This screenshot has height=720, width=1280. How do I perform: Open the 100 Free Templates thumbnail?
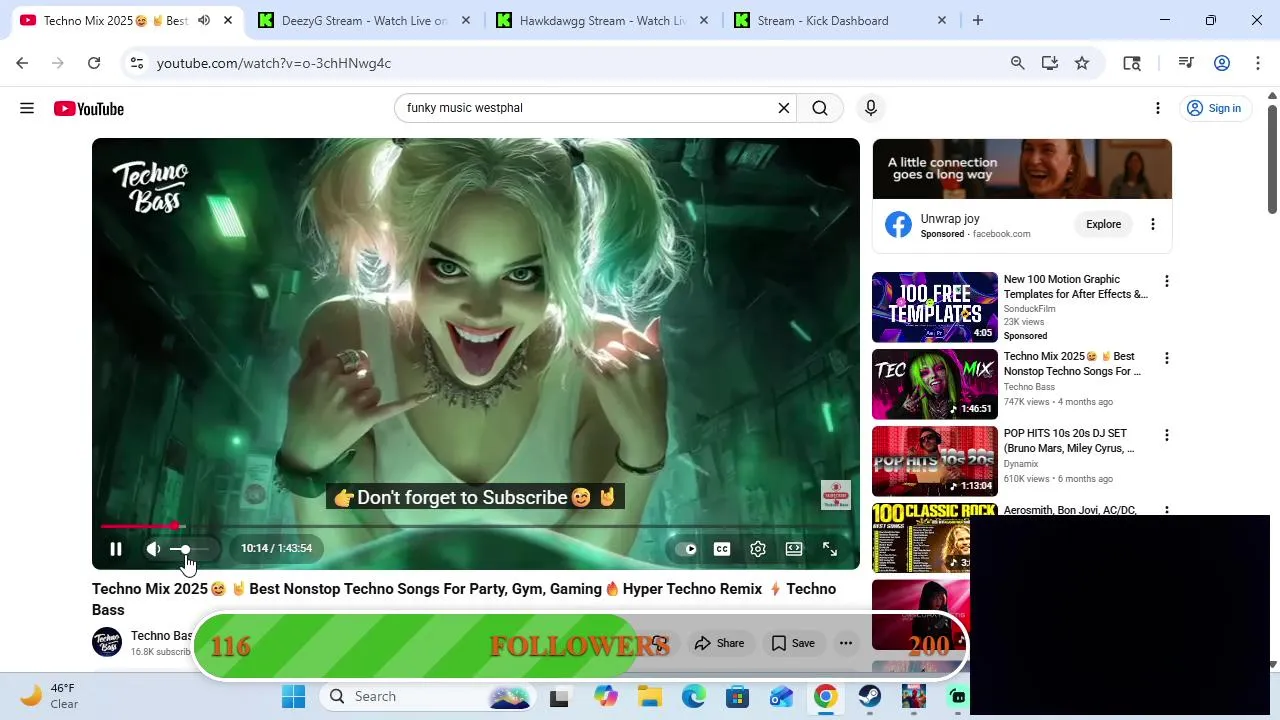[x=935, y=307]
